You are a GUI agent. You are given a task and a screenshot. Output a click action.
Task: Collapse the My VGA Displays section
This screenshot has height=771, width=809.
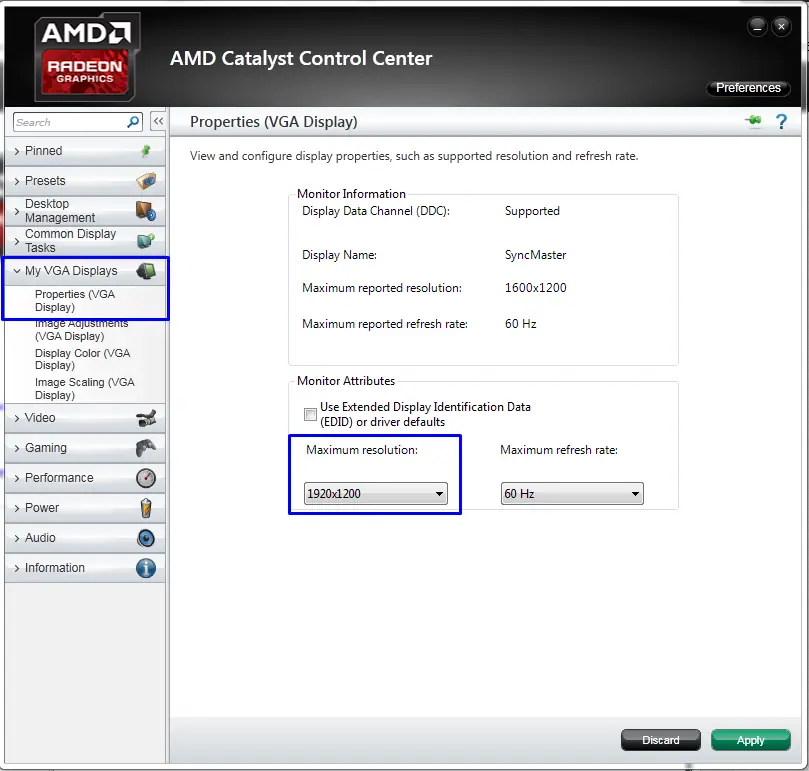tap(85, 271)
